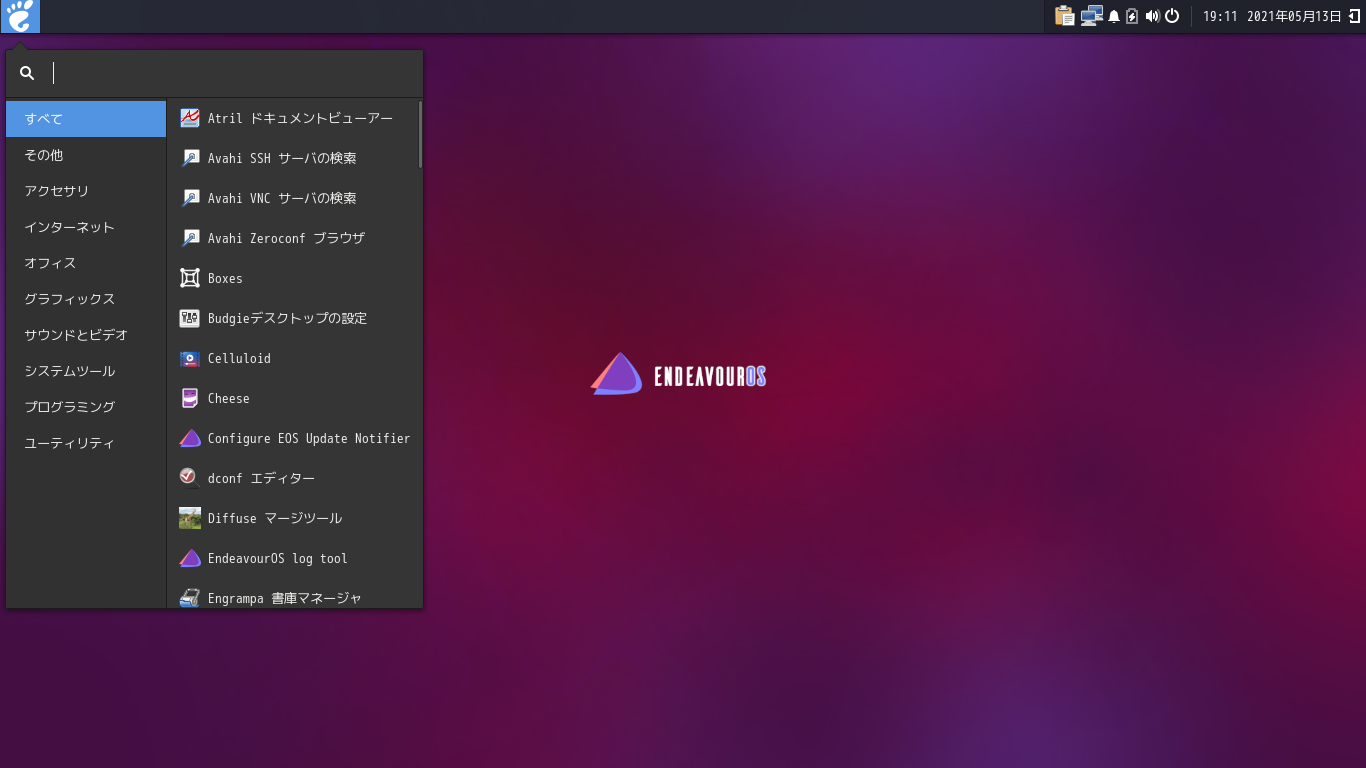The width and height of the screenshot is (1366, 768).
Task: Click the 2021年05月13日 date in the panel
Action: point(1294,16)
